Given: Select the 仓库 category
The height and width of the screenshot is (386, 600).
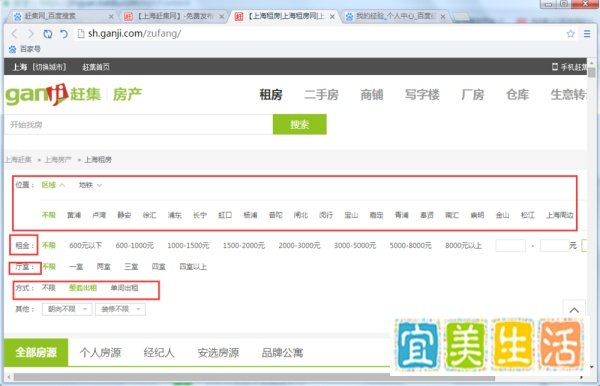Looking at the screenshot, I should pos(517,94).
